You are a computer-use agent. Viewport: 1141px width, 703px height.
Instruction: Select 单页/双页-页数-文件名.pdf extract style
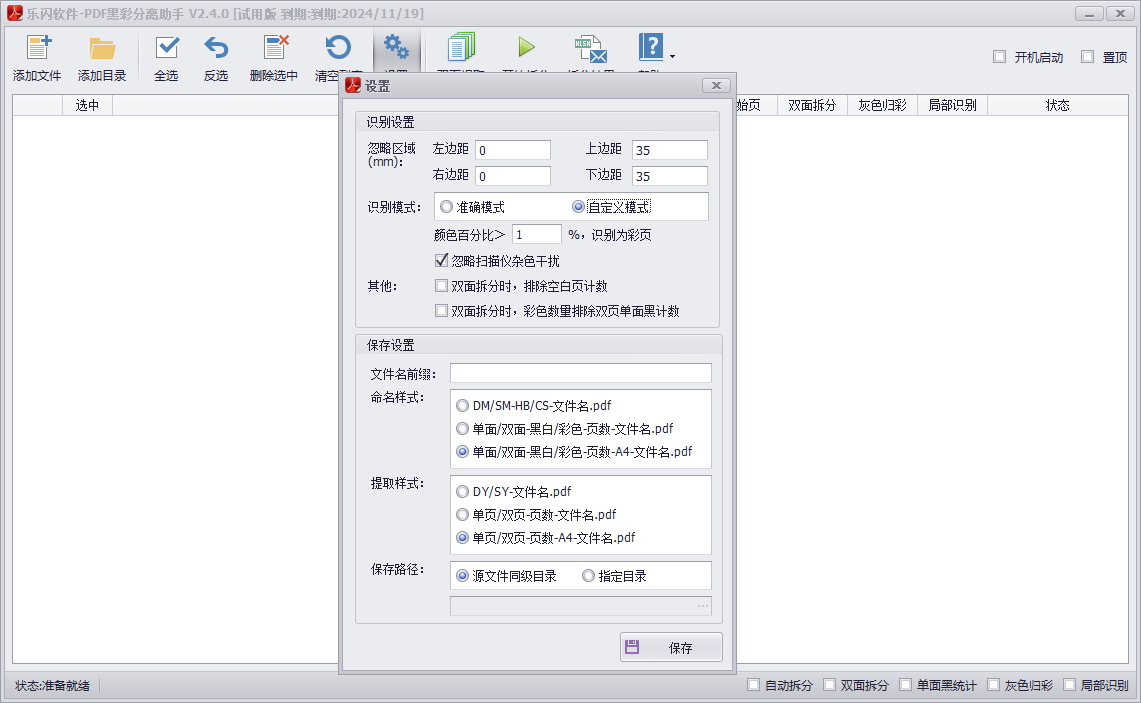click(x=462, y=515)
